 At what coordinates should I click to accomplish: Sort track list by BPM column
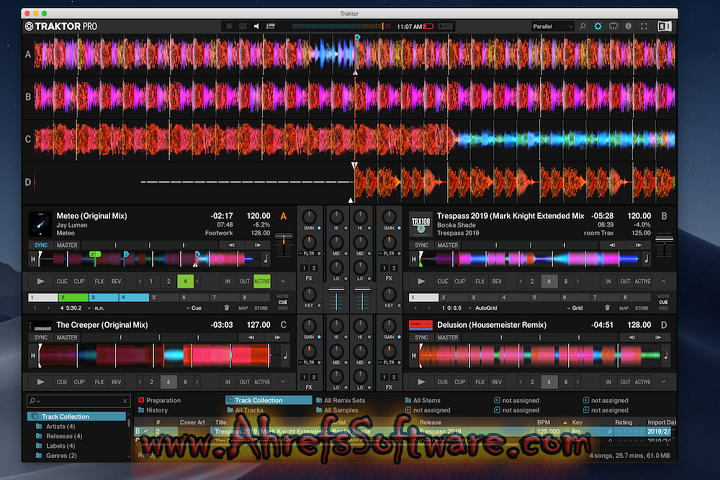click(x=544, y=422)
